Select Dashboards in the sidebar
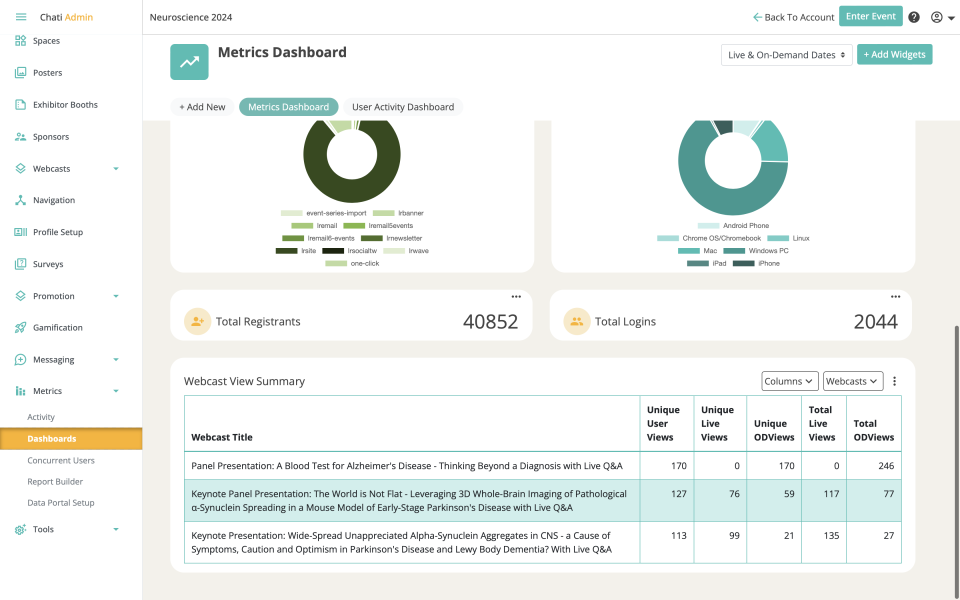Image resolution: width=960 pixels, height=600 pixels. pos(71,438)
